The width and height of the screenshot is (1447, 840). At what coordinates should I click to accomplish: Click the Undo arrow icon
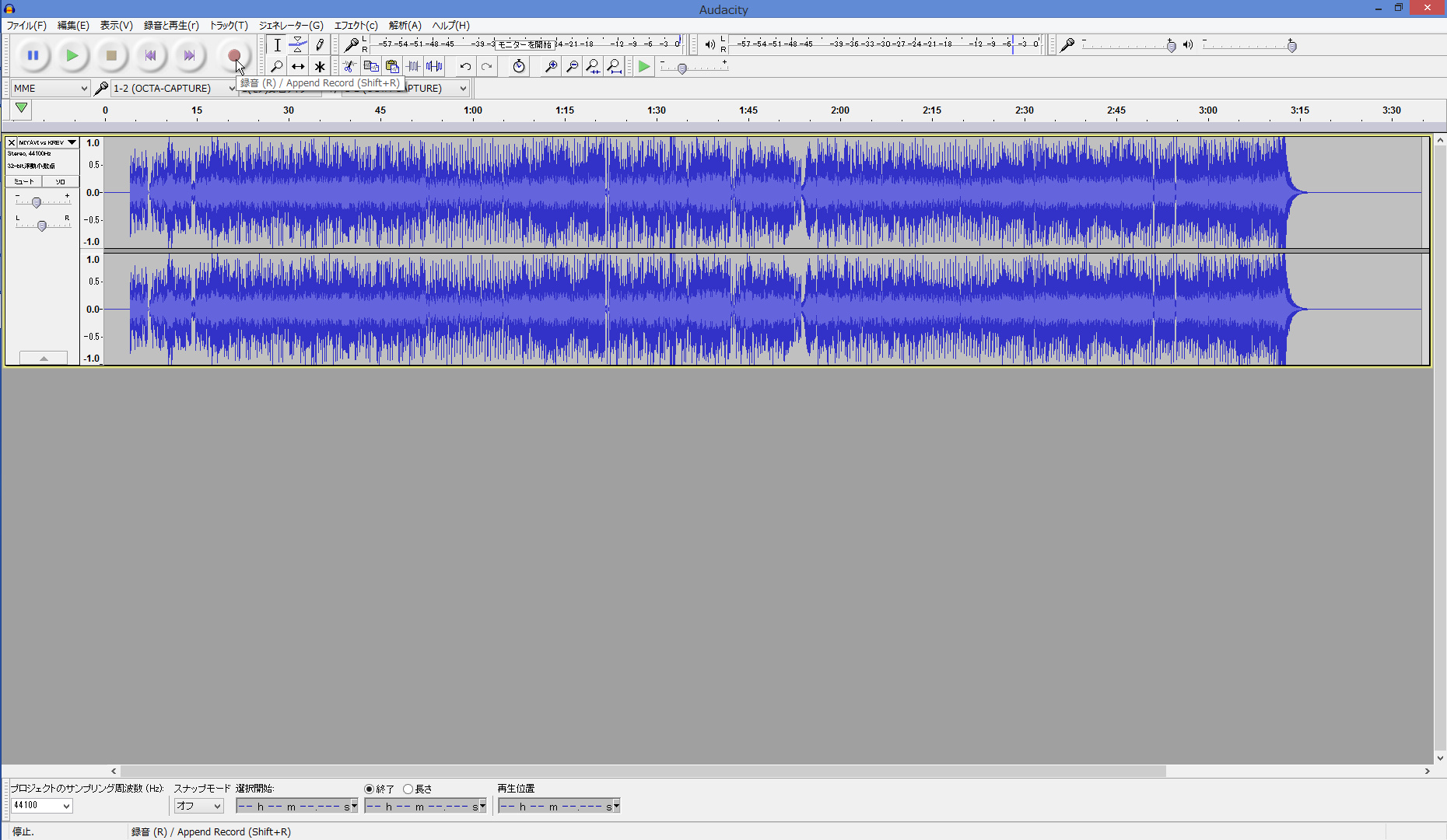[465, 67]
